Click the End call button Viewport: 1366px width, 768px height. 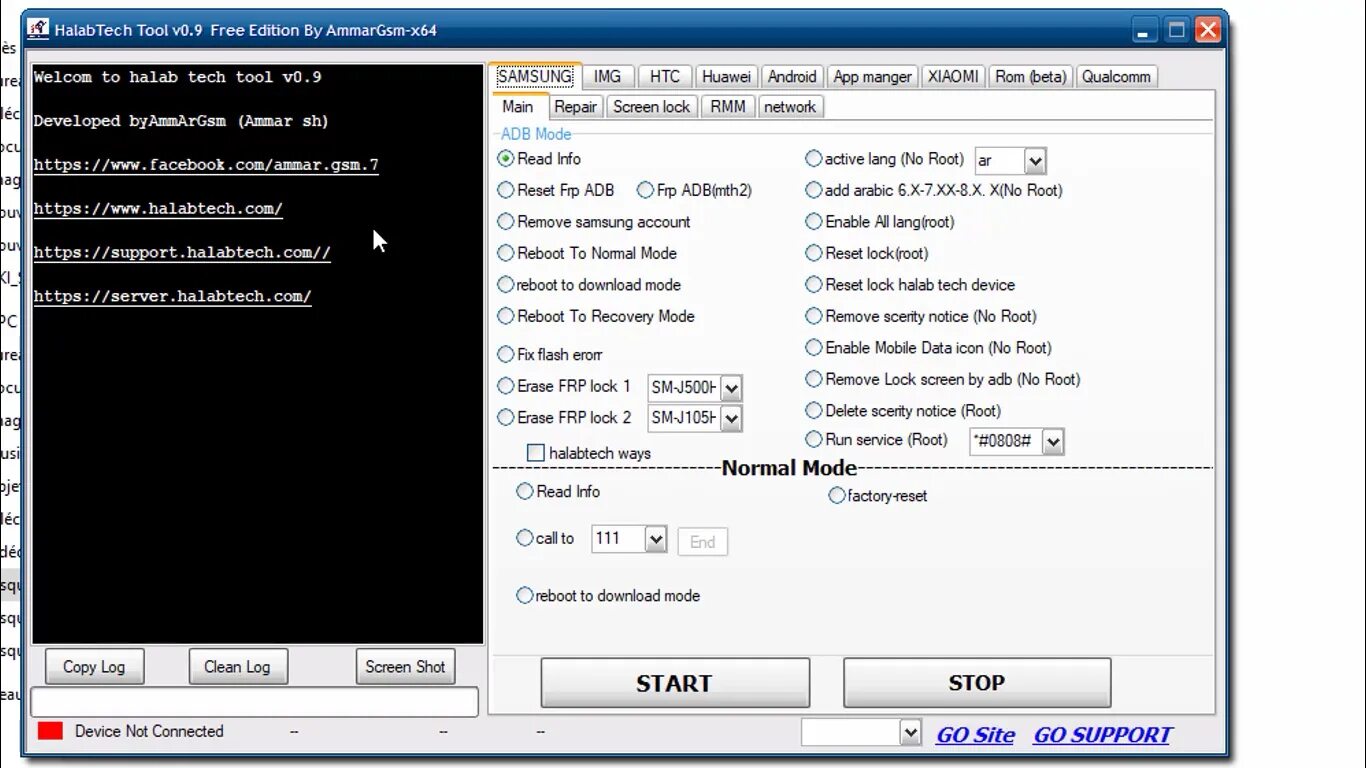coord(702,542)
